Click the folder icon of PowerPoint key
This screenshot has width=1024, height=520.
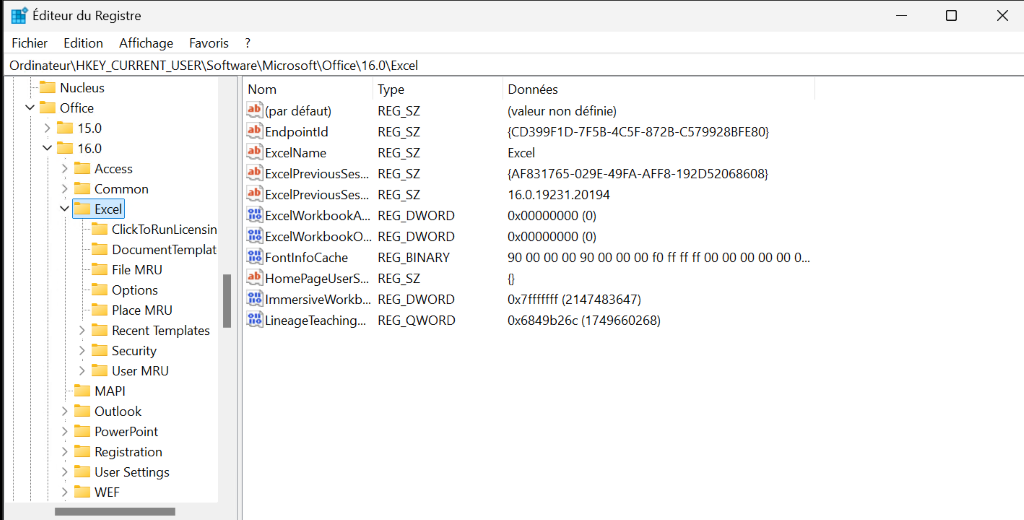click(82, 431)
